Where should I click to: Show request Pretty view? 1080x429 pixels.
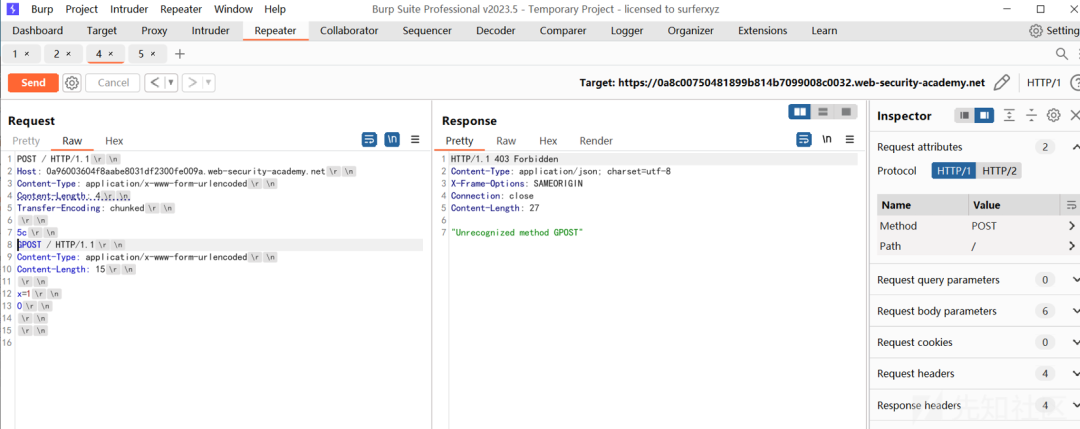coord(26,140)
